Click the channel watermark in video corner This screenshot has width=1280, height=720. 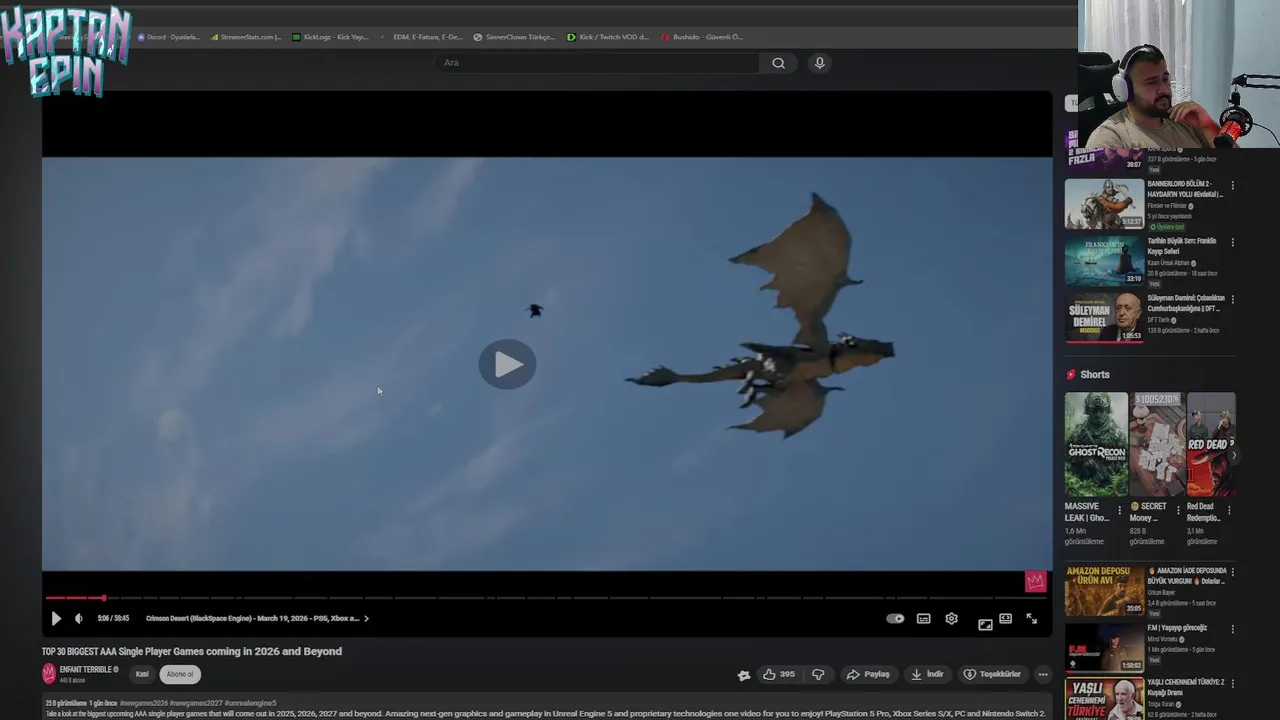(1035, 581)
